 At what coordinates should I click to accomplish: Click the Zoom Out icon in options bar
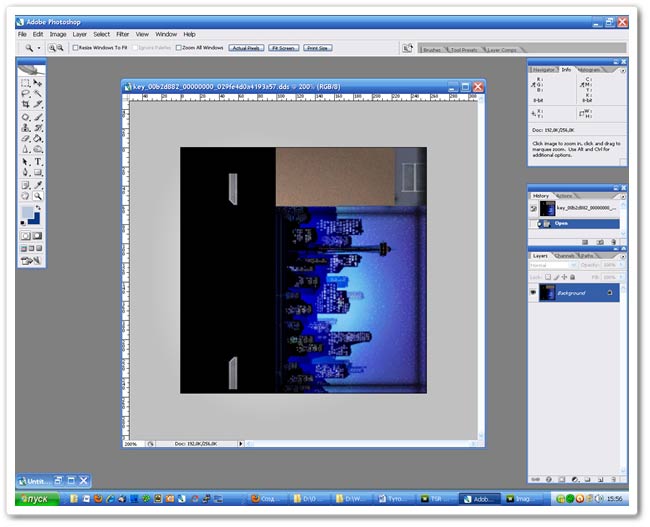click(x=59, y=47)
